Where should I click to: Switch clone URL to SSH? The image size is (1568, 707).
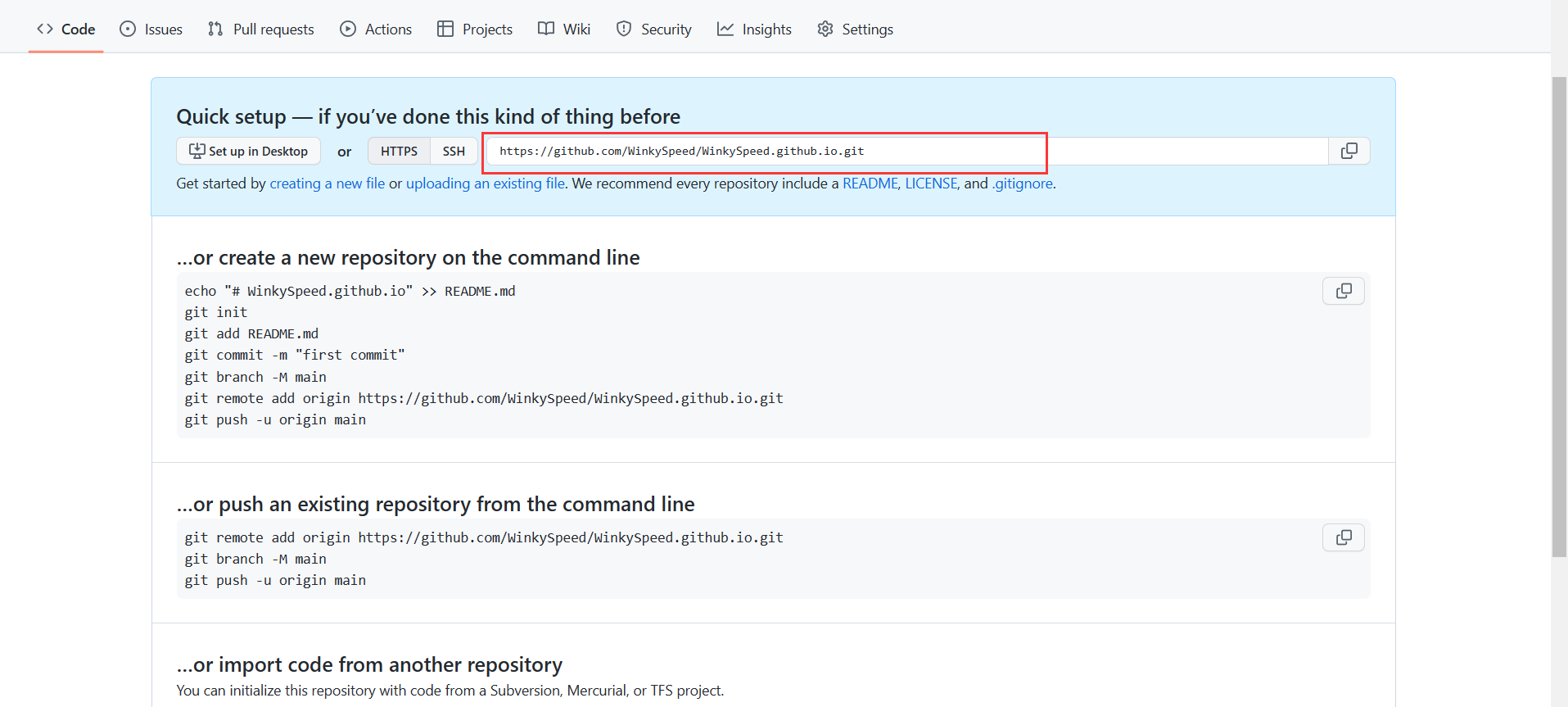tap(454, 151)
